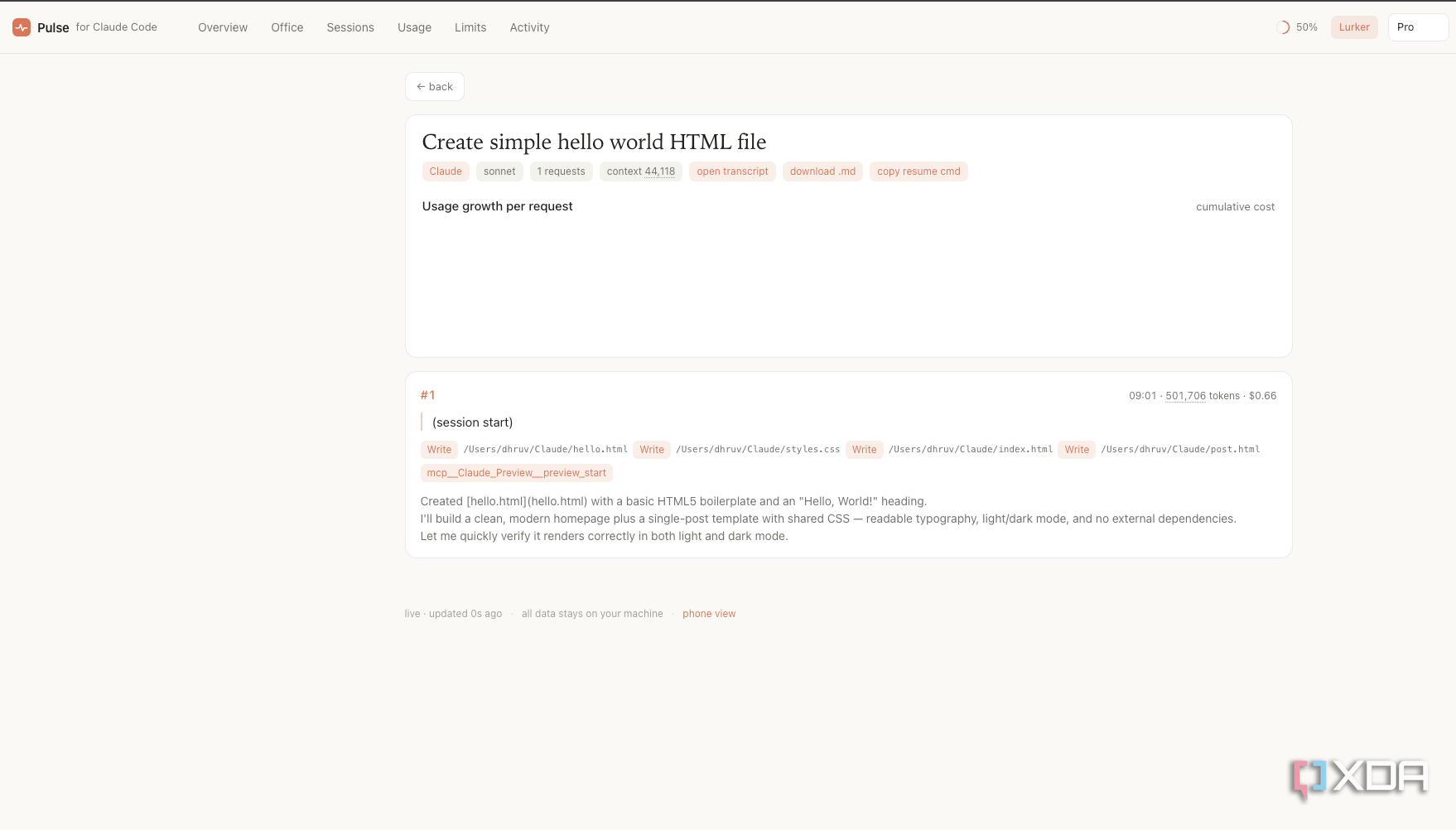1456x830 pixels.
Task: Click the session title heading
Action: 594,142
